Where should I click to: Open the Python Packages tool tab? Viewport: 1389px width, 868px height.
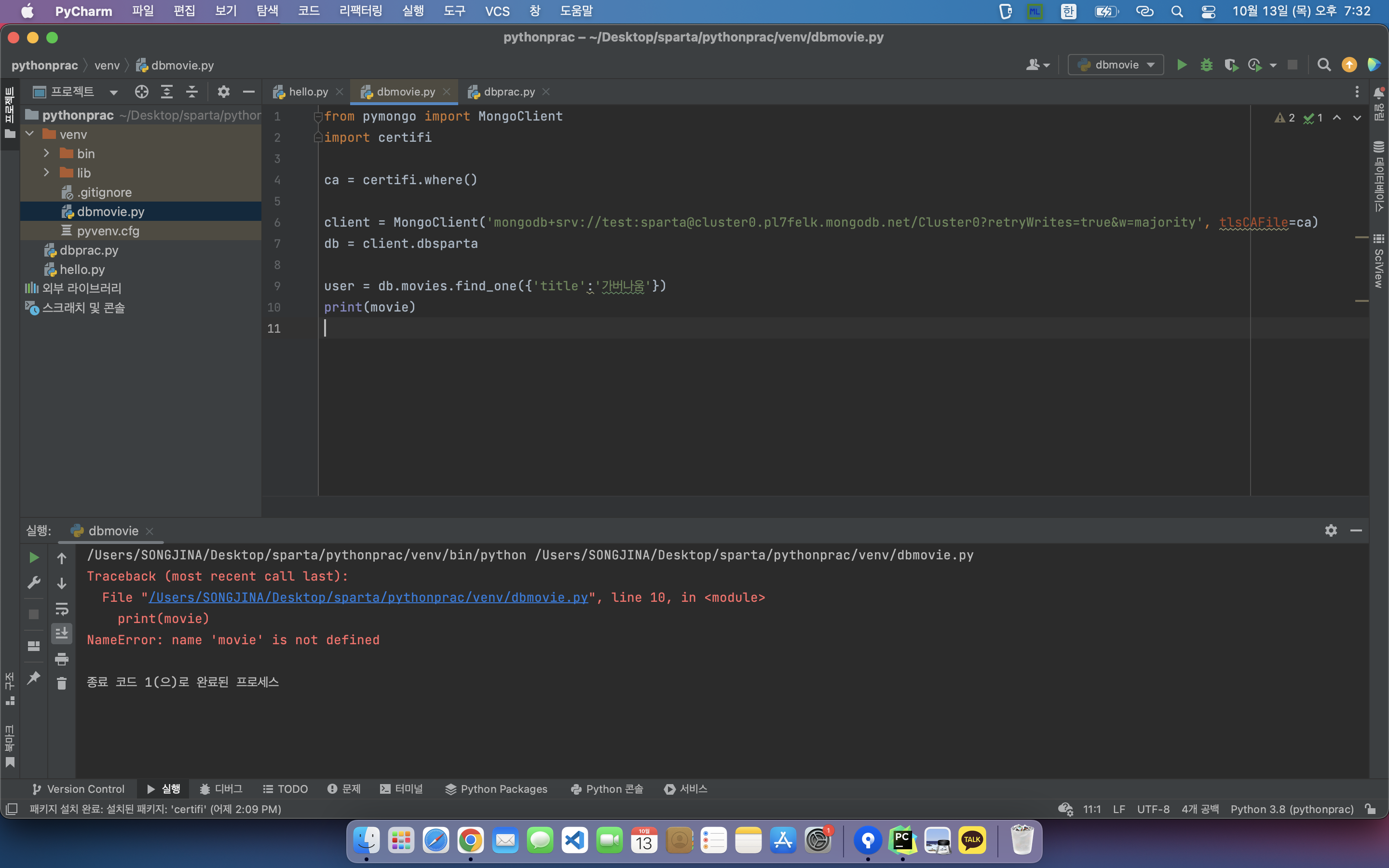pyautogui.click(x=496, y=789)
